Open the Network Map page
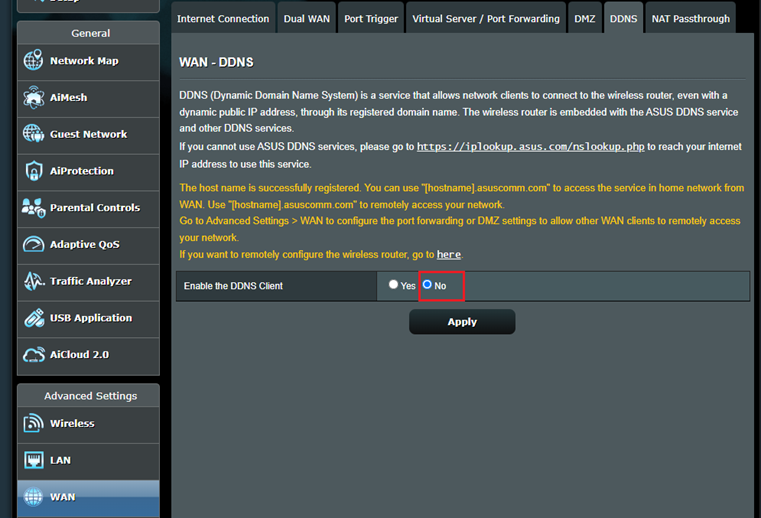Viewport: 761px width, 518px height. [x=88, y=62]
